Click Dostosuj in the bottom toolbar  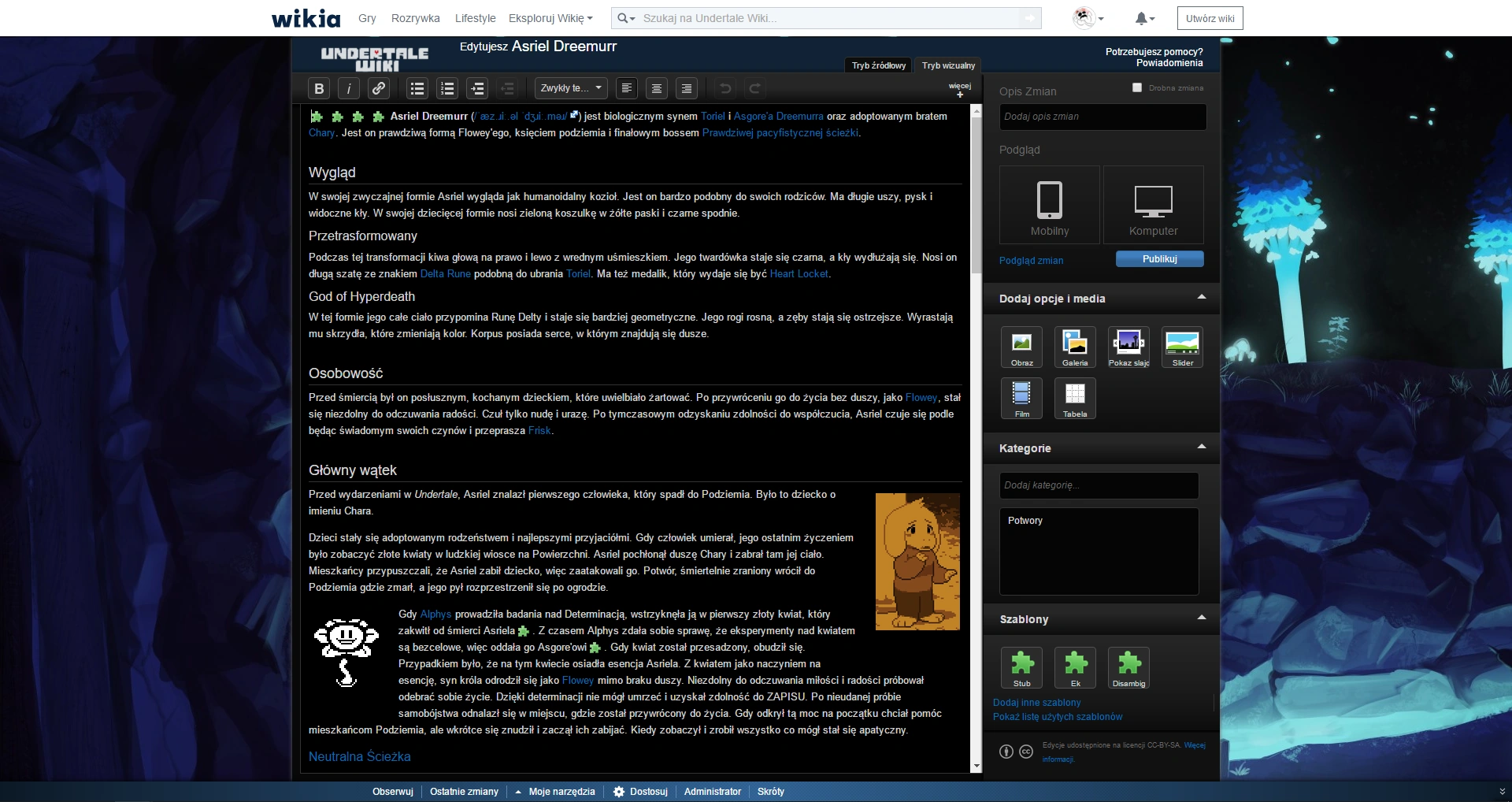pyautogui.click(x=641, y=792)
